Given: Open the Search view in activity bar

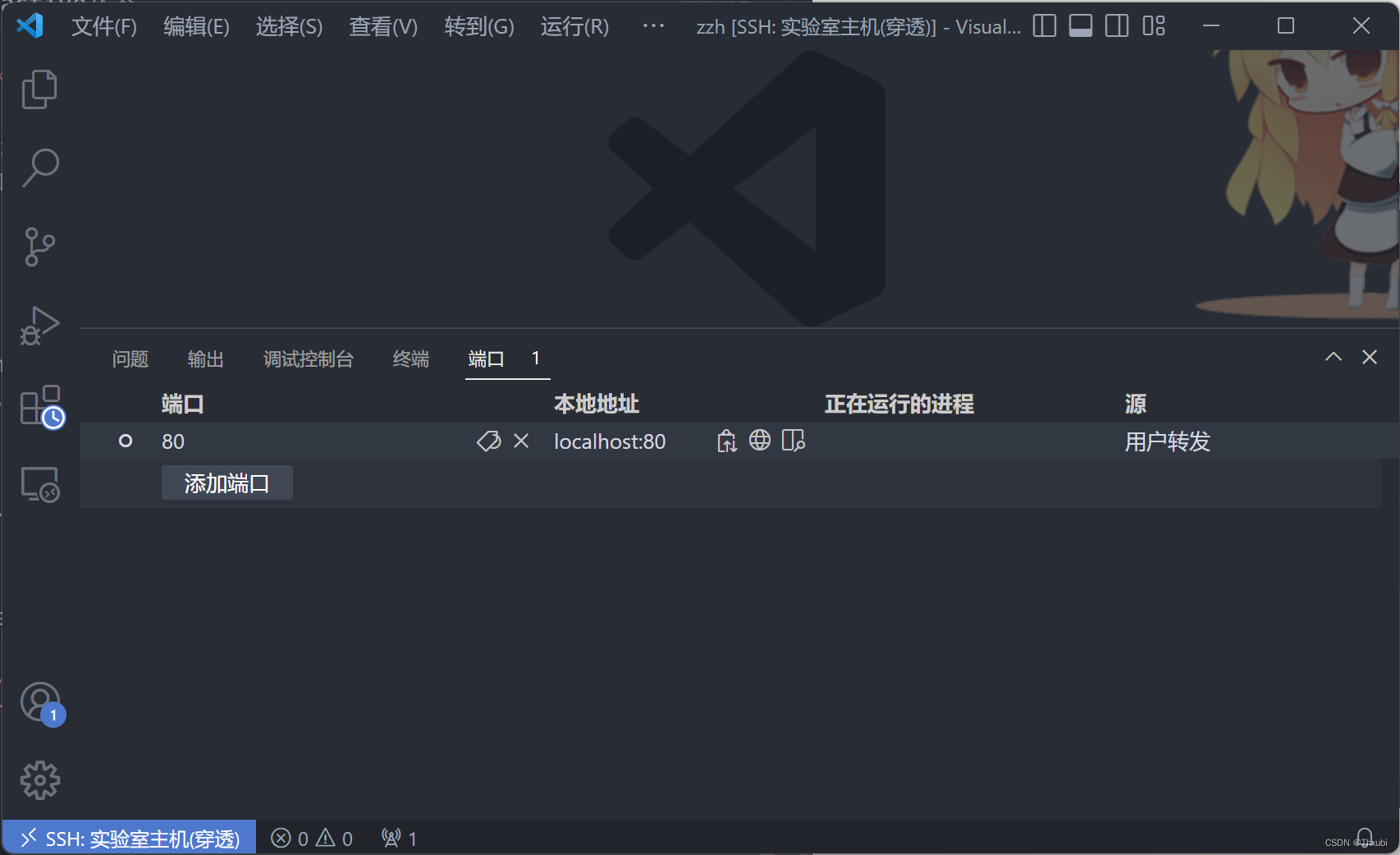Looking at the screenshot, I should pyautogui.click(x=39, y=167).
